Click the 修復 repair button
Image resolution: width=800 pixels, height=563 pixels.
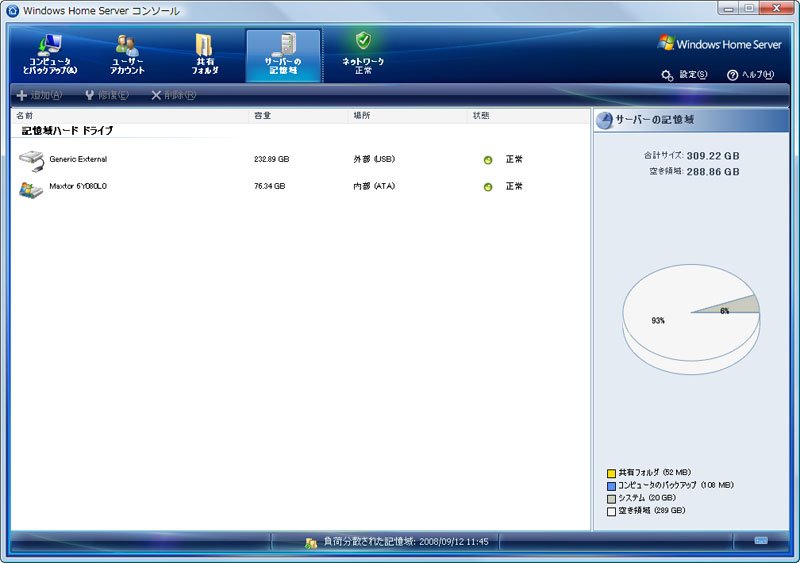pos(107,95)
